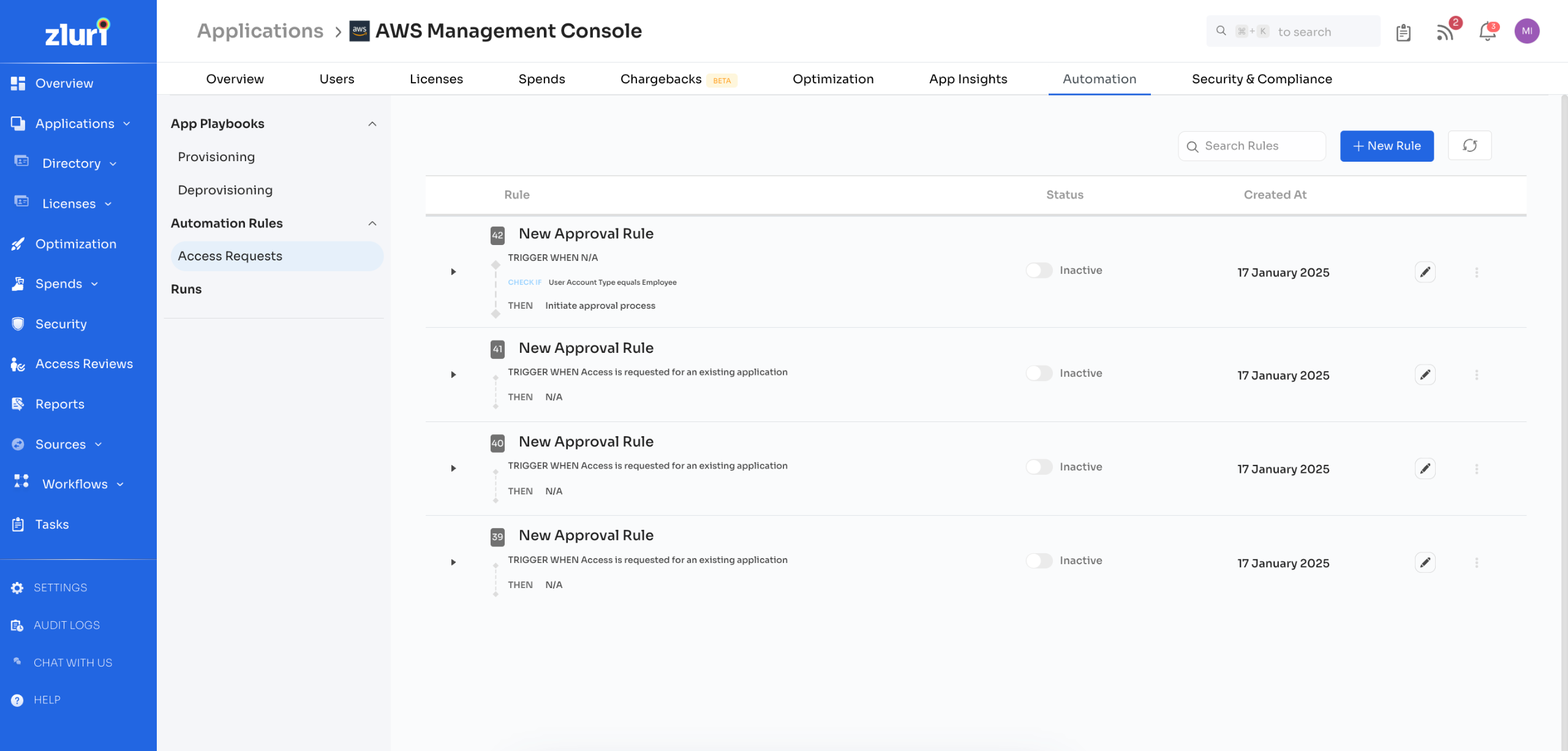Open the notifications bell icon

[x=1487, y=32]
